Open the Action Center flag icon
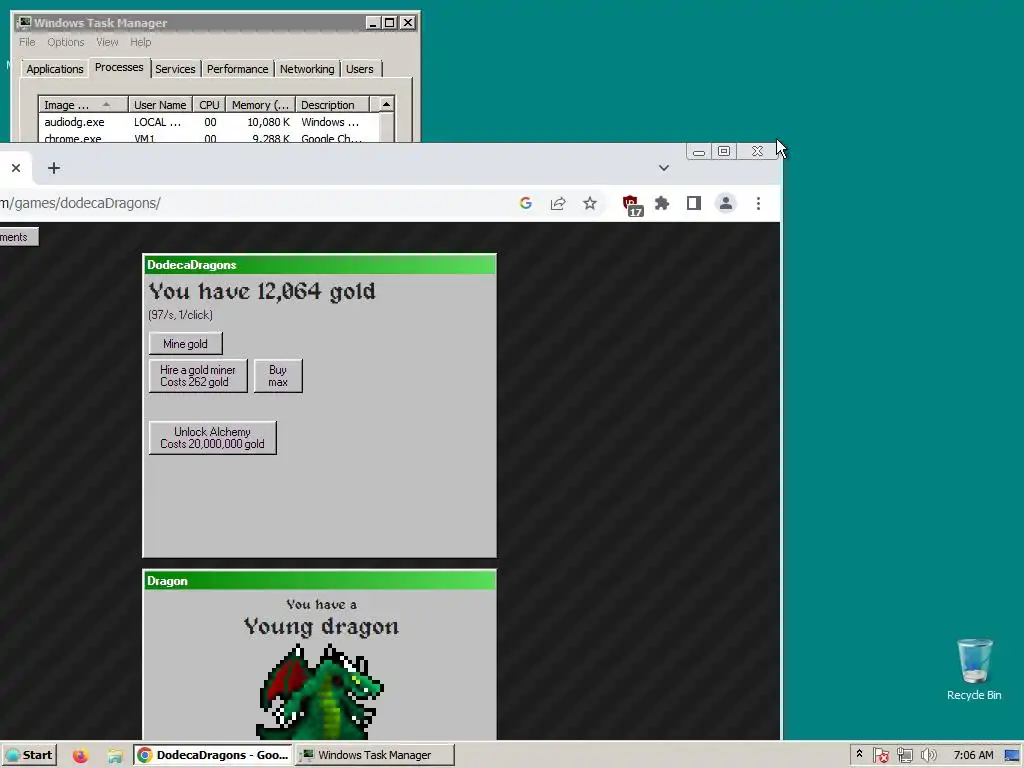This screenshot has width=1024, height=768. (880, 755)
